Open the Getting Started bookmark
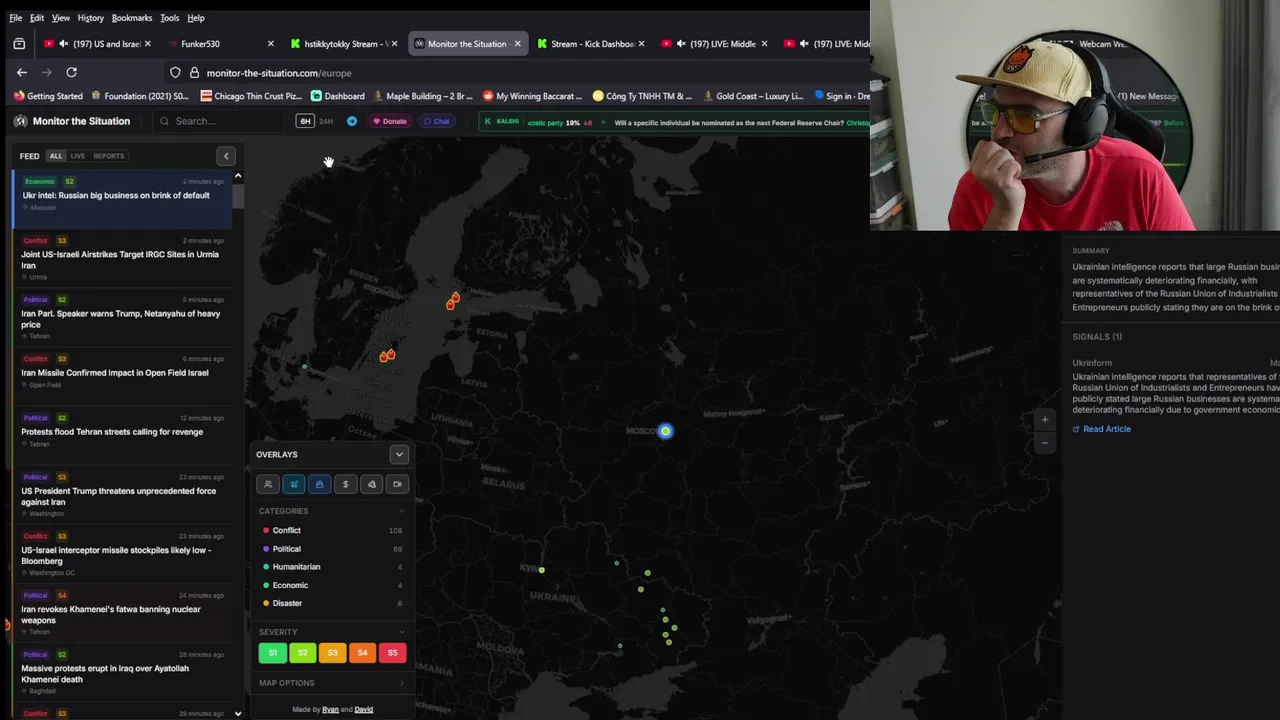The width and height of the screenshot is (1280, 720). click(x=48, y=96)
